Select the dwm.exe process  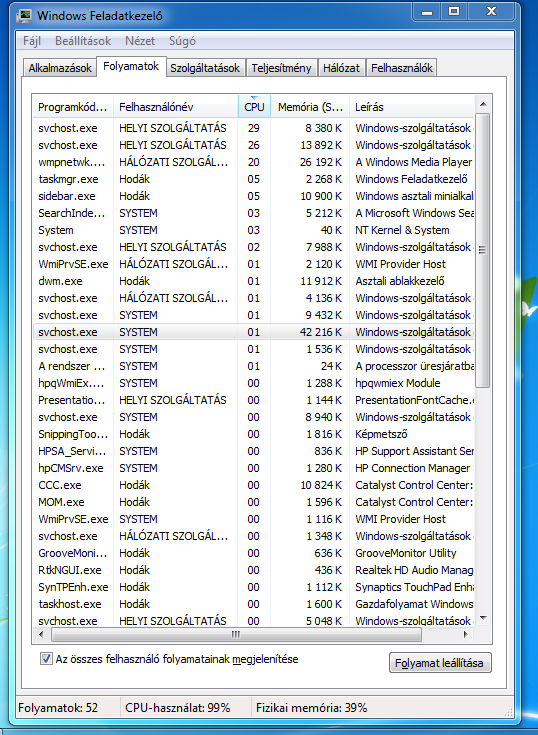[254, 281]
